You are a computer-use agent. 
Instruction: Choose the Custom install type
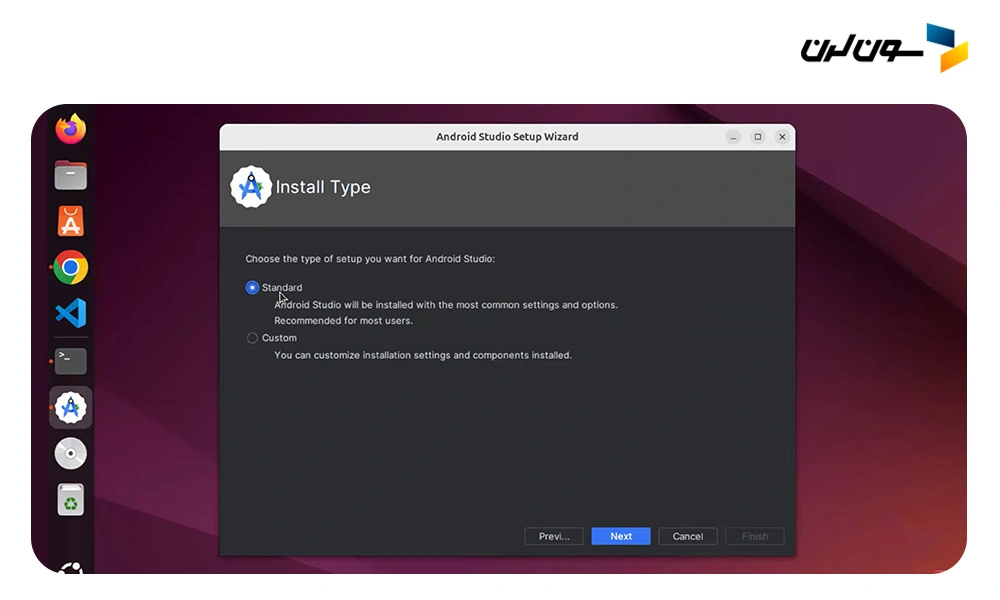252,338
